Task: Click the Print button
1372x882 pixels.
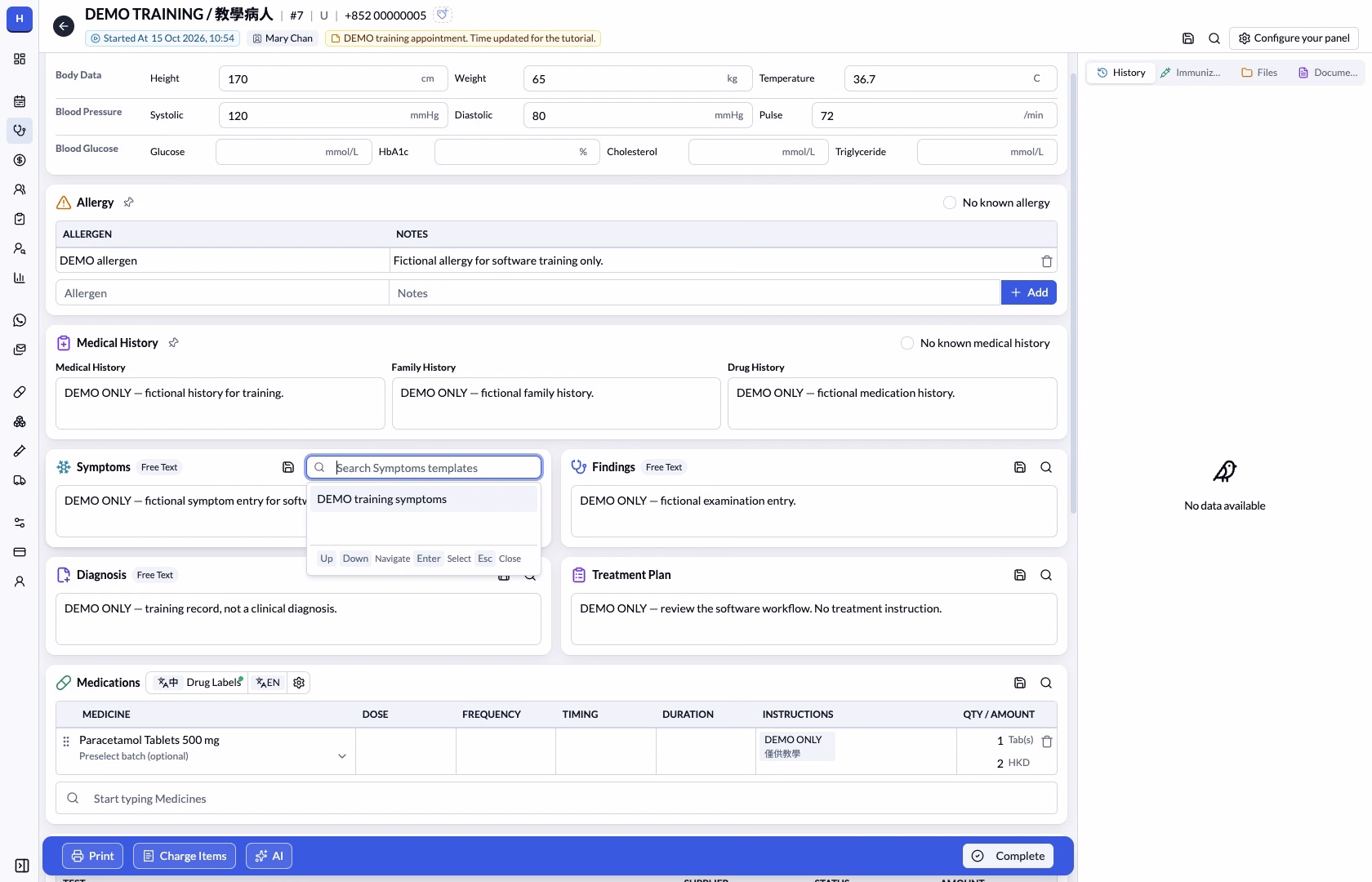Action: point(92,856)
